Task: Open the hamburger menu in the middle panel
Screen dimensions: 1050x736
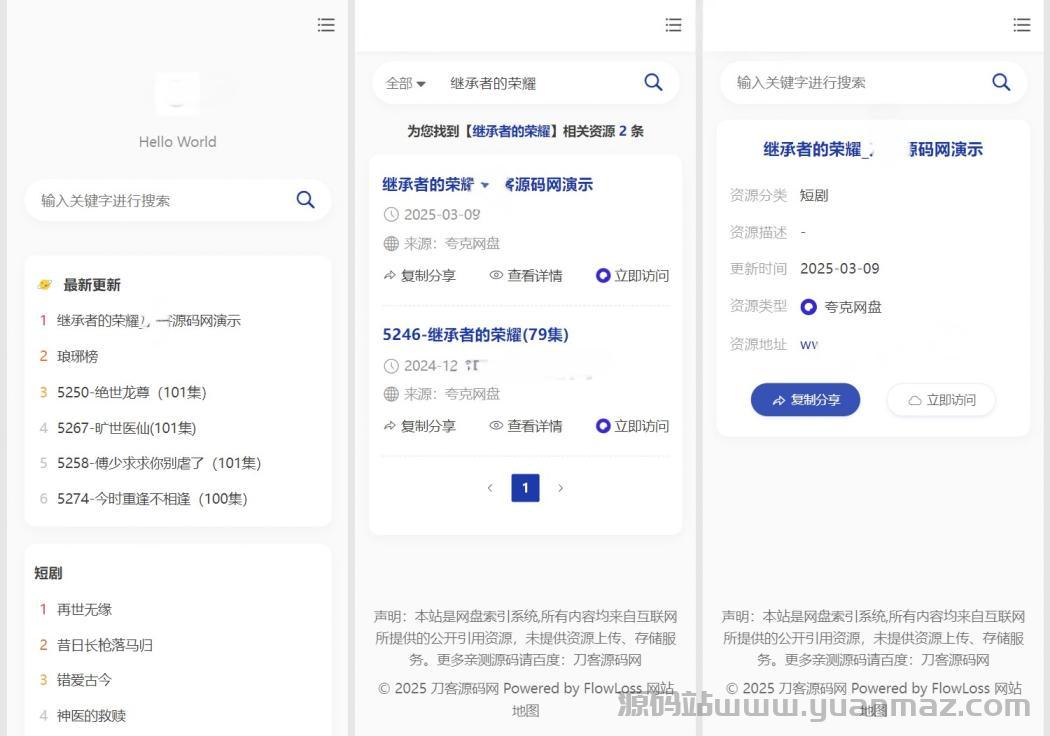Action: [674, 25]
